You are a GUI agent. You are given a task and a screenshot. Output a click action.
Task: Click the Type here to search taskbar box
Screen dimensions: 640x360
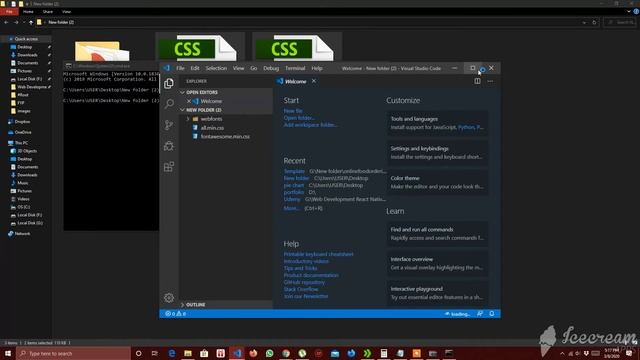pos(73,353)
